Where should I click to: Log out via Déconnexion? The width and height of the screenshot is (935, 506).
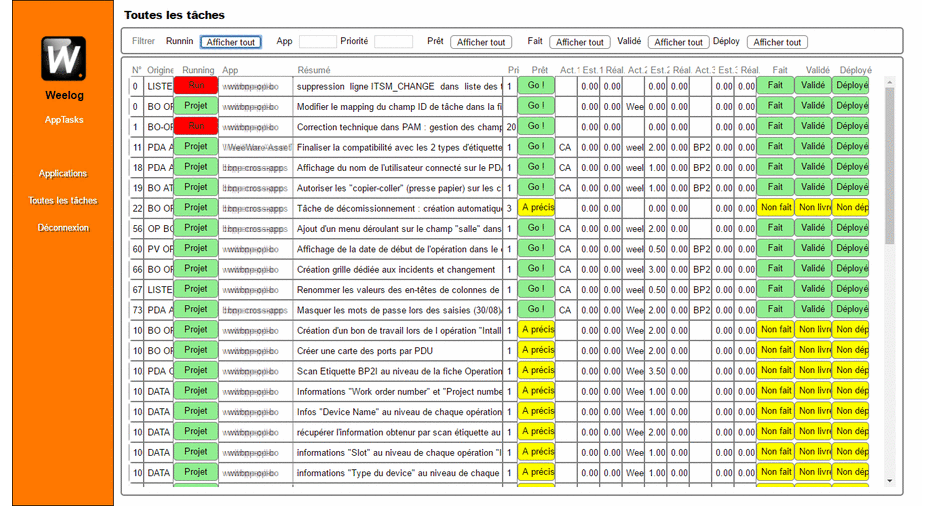(63, 228)
